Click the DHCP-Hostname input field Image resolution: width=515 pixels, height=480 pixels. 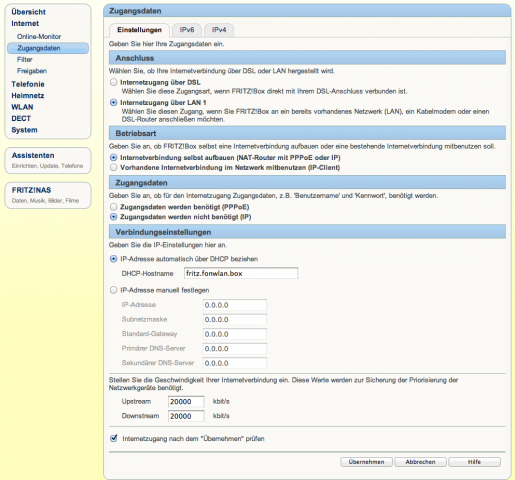click(x=241, y=273)
